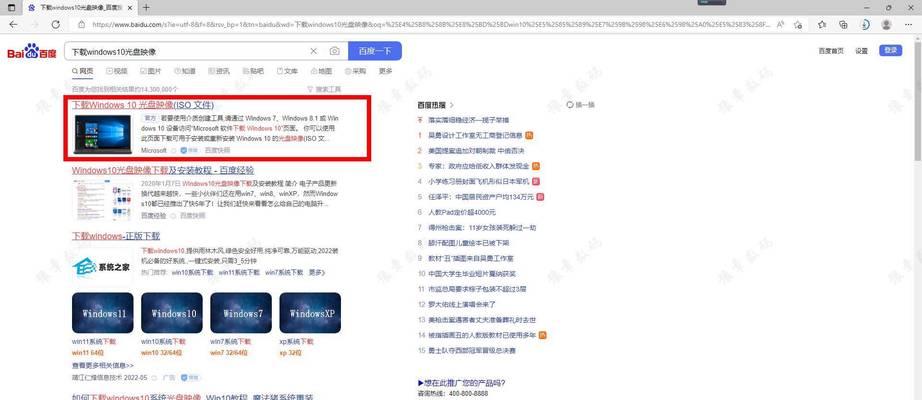The image size is (922, 400).
Task: Click the Windows10 image card
Action: 172,313
